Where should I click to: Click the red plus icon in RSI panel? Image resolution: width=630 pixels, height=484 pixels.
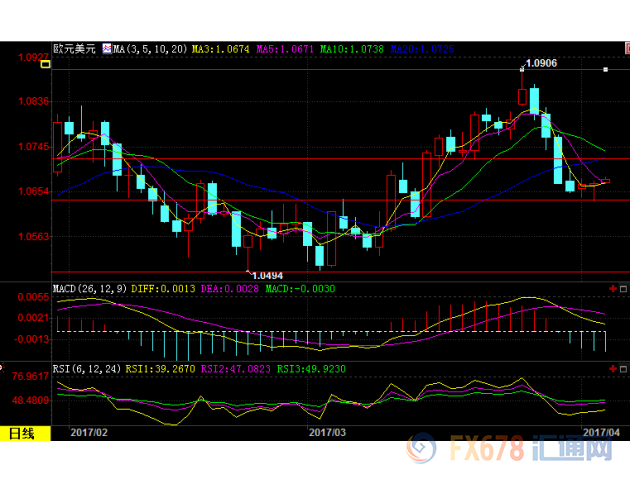[x=613, y=368]
